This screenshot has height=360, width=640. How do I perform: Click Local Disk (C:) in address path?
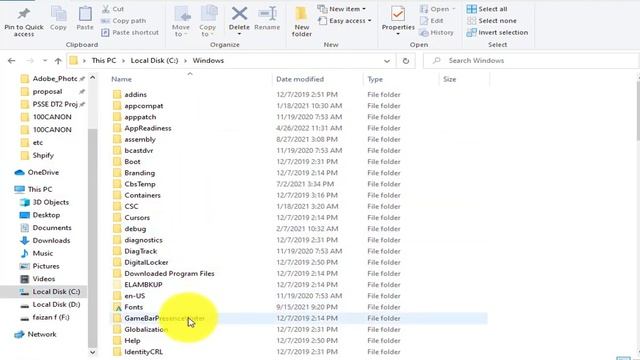(x=154, y=60)
